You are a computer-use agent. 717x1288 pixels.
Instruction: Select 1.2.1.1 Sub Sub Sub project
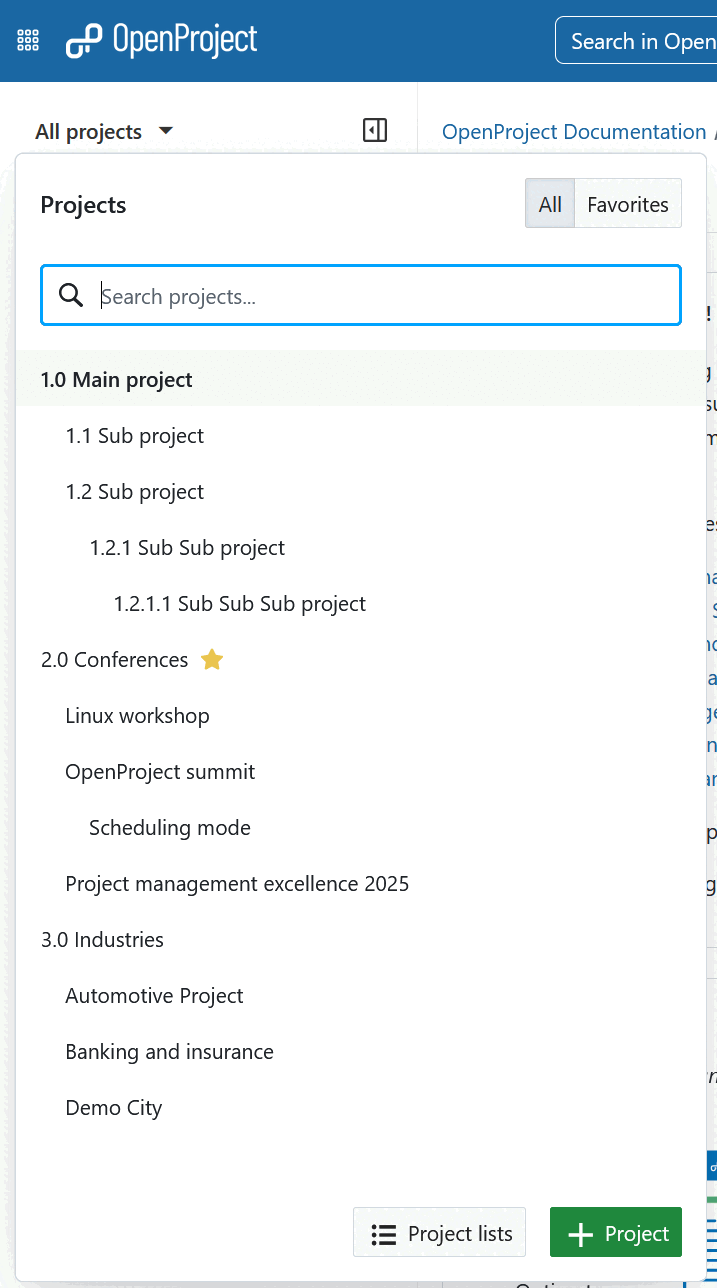240,603
